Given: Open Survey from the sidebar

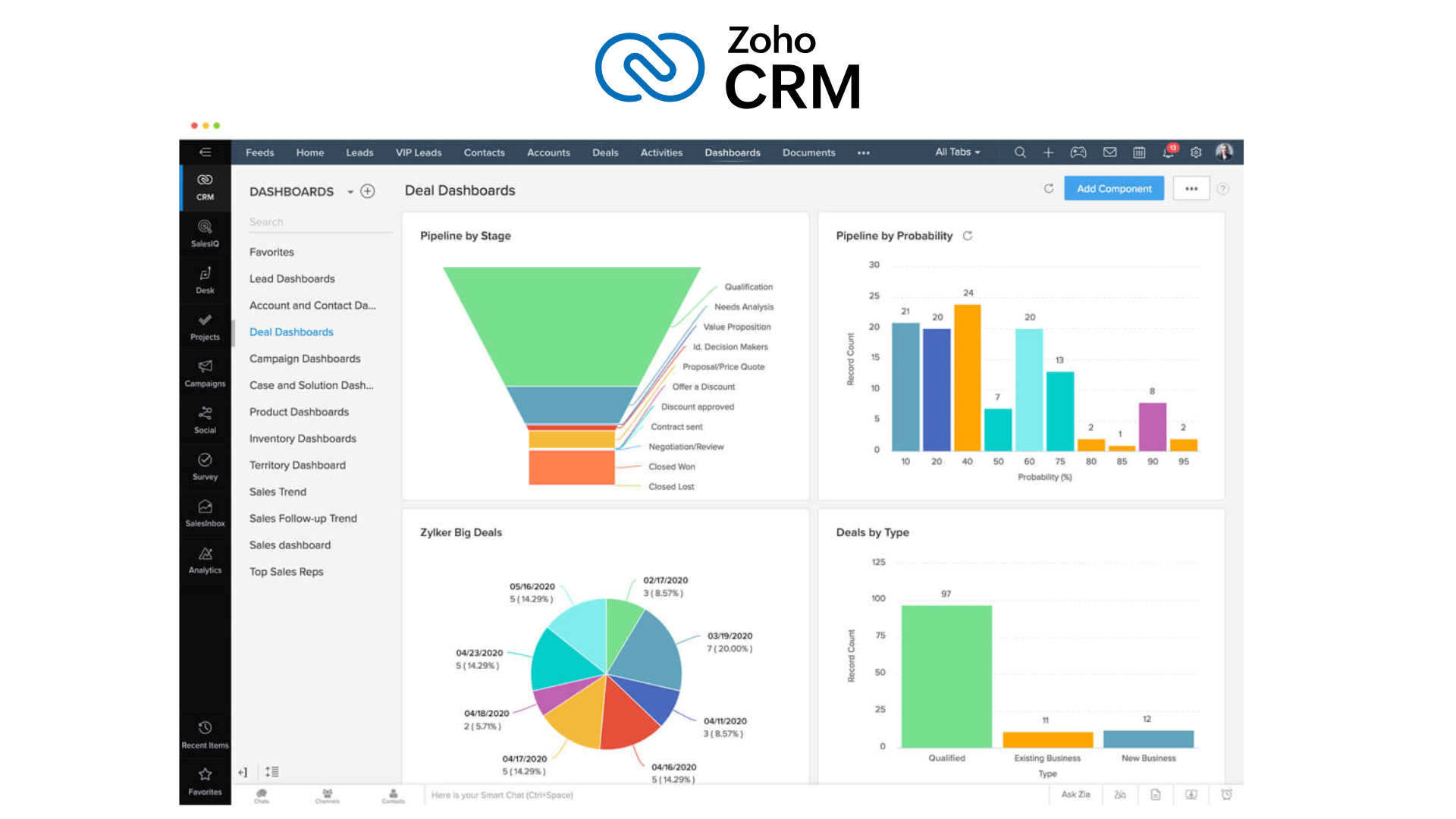Looking at the screenshot, I should [205, 467].
